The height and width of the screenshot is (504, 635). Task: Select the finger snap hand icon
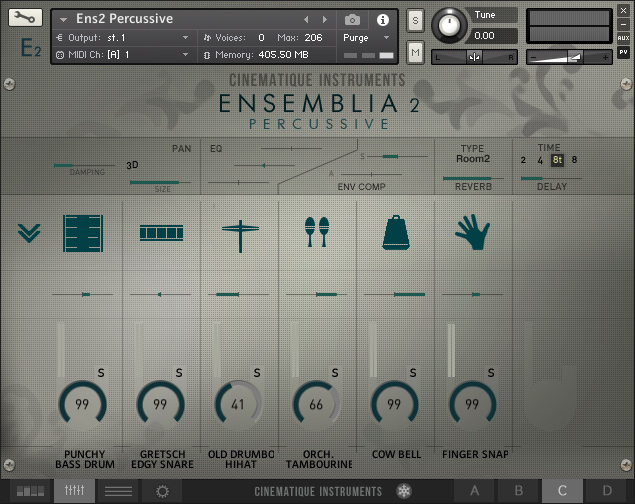click(x=473, y=232)
